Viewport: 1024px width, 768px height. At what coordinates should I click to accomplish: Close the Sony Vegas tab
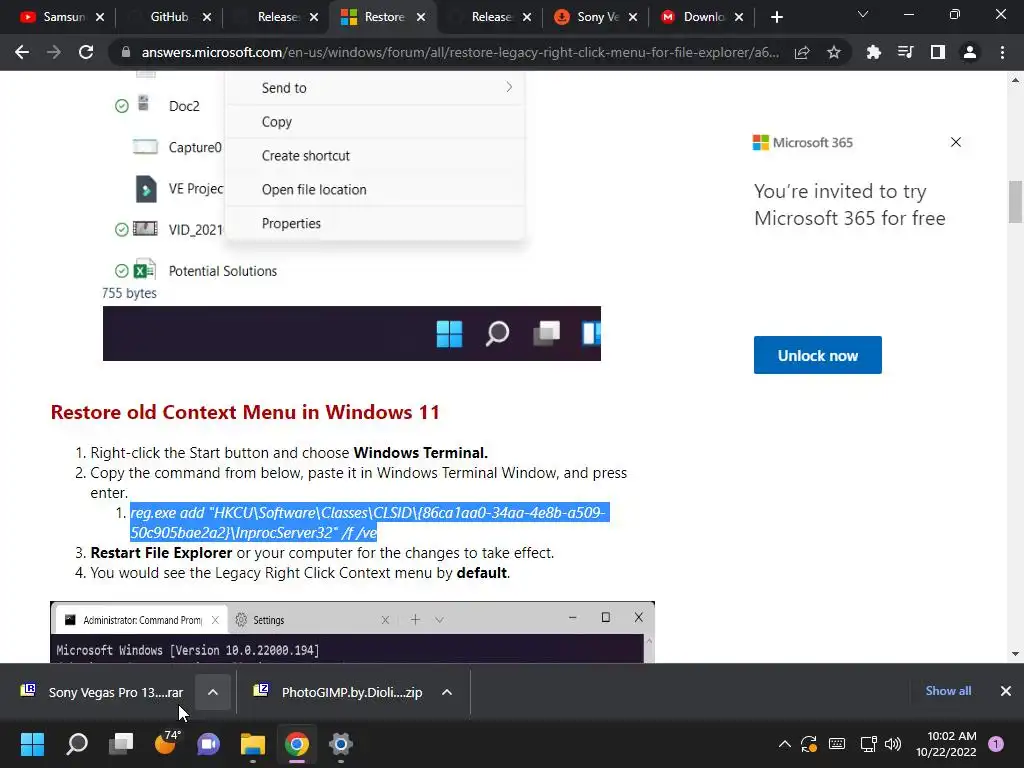[633, 17]
